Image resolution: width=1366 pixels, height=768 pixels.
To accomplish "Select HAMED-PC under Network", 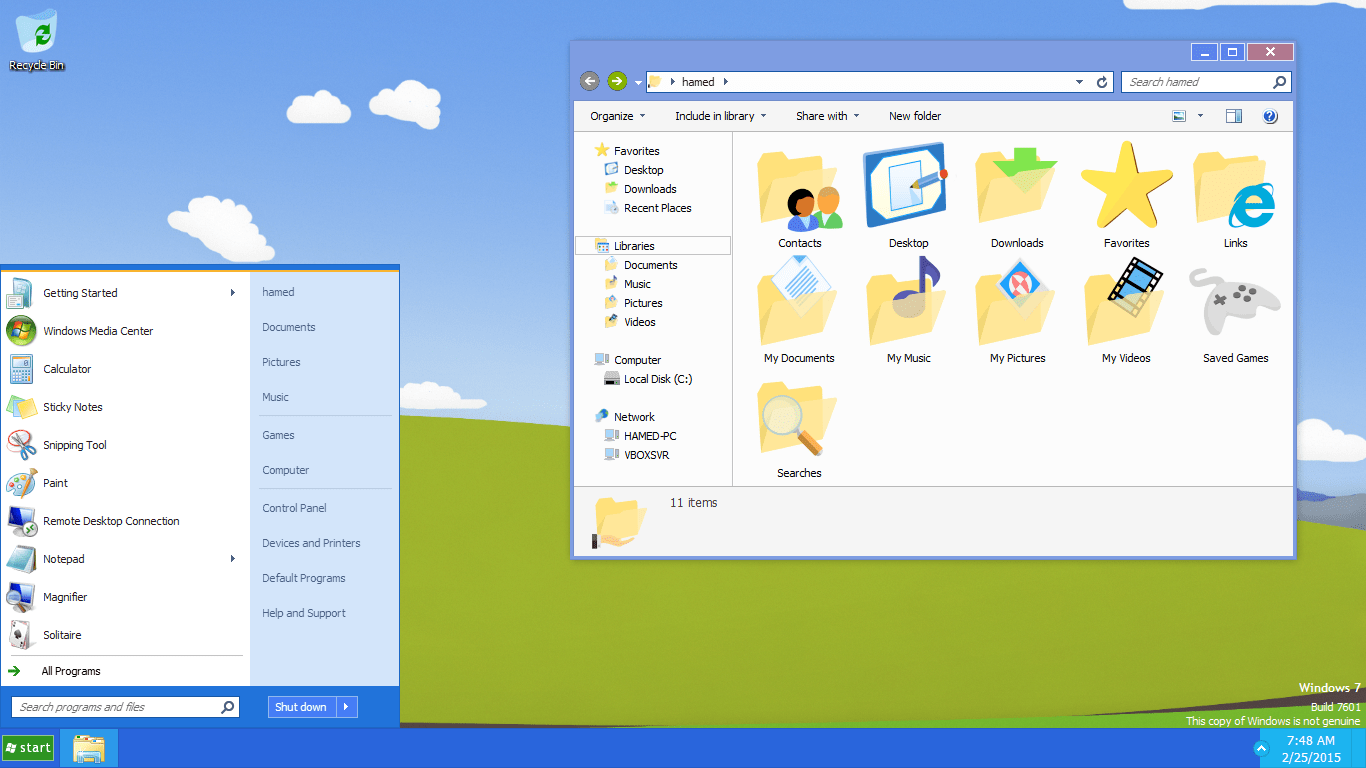I will (650, 436).
